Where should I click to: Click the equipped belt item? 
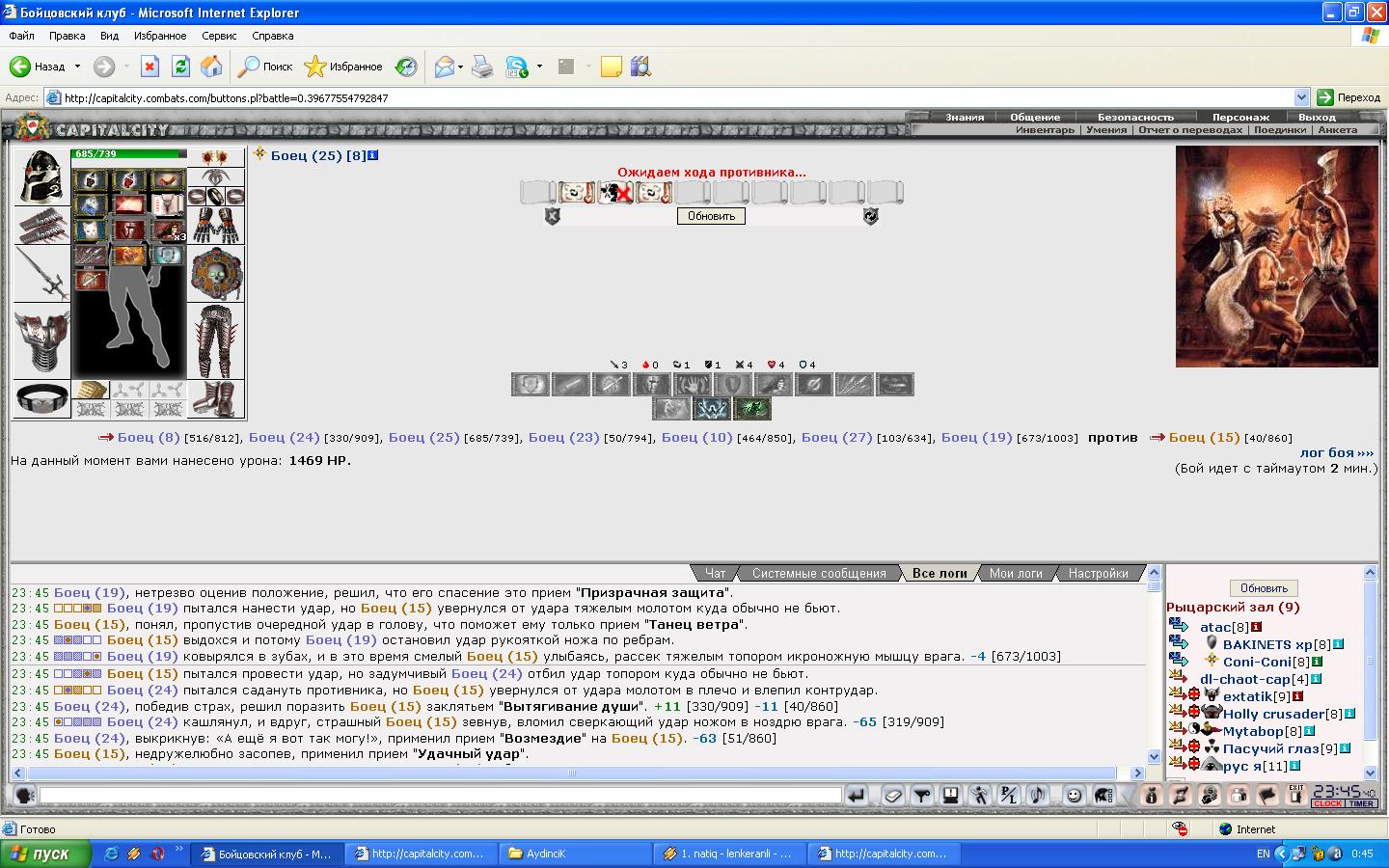(41, 398)
